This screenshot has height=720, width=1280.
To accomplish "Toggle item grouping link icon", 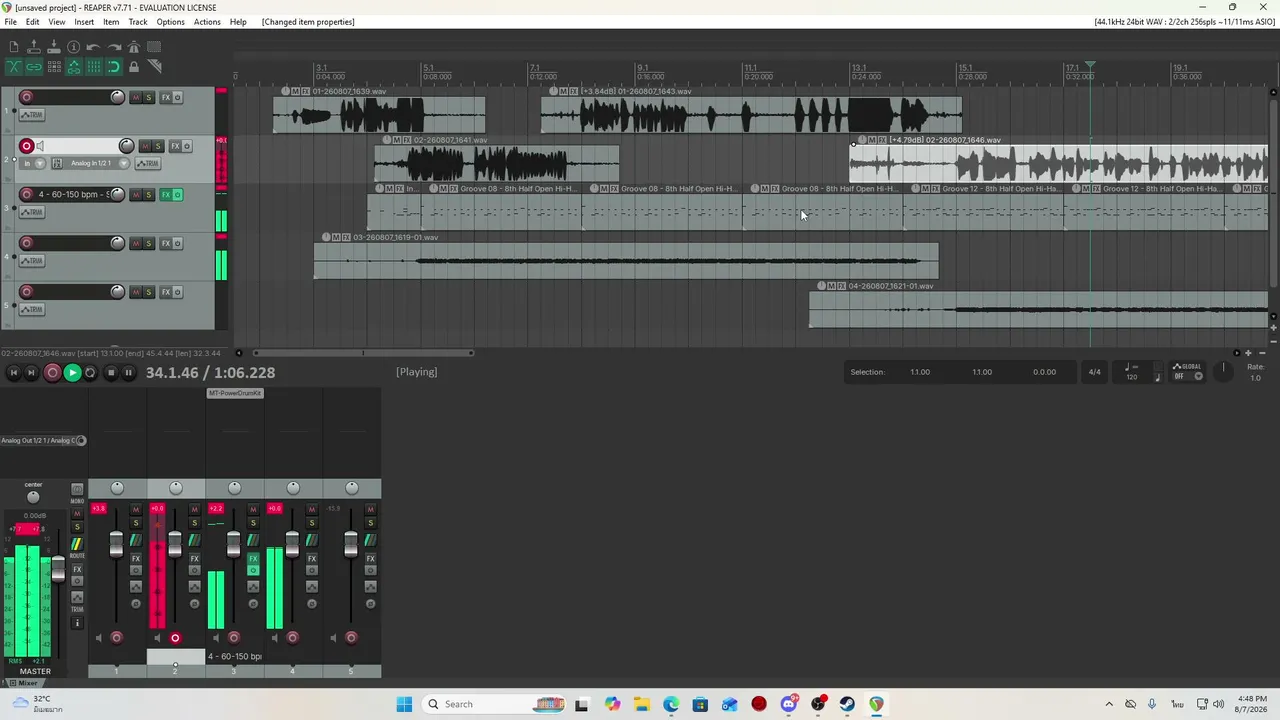I will 33,67.
